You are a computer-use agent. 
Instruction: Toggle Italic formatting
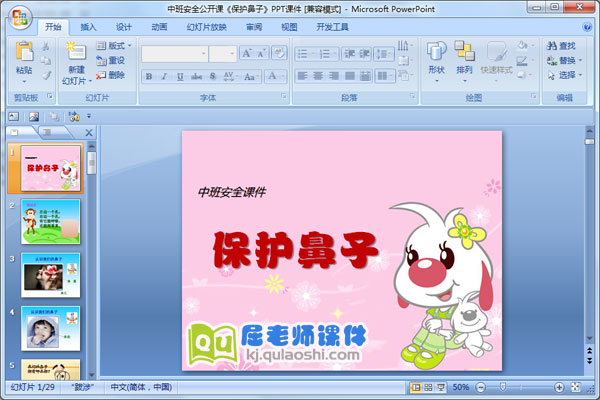tap(164, 77)
